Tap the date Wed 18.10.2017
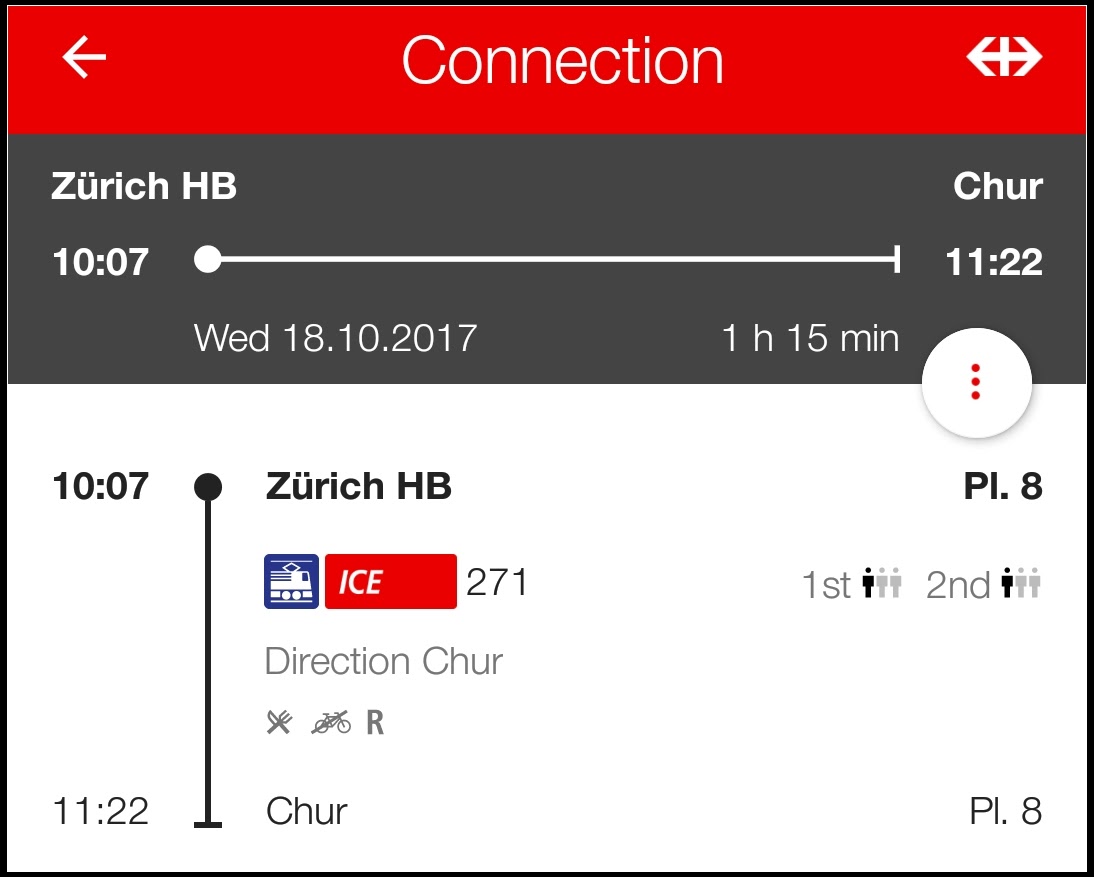This screenshot has height=877, width=1094. click(335, 338)
